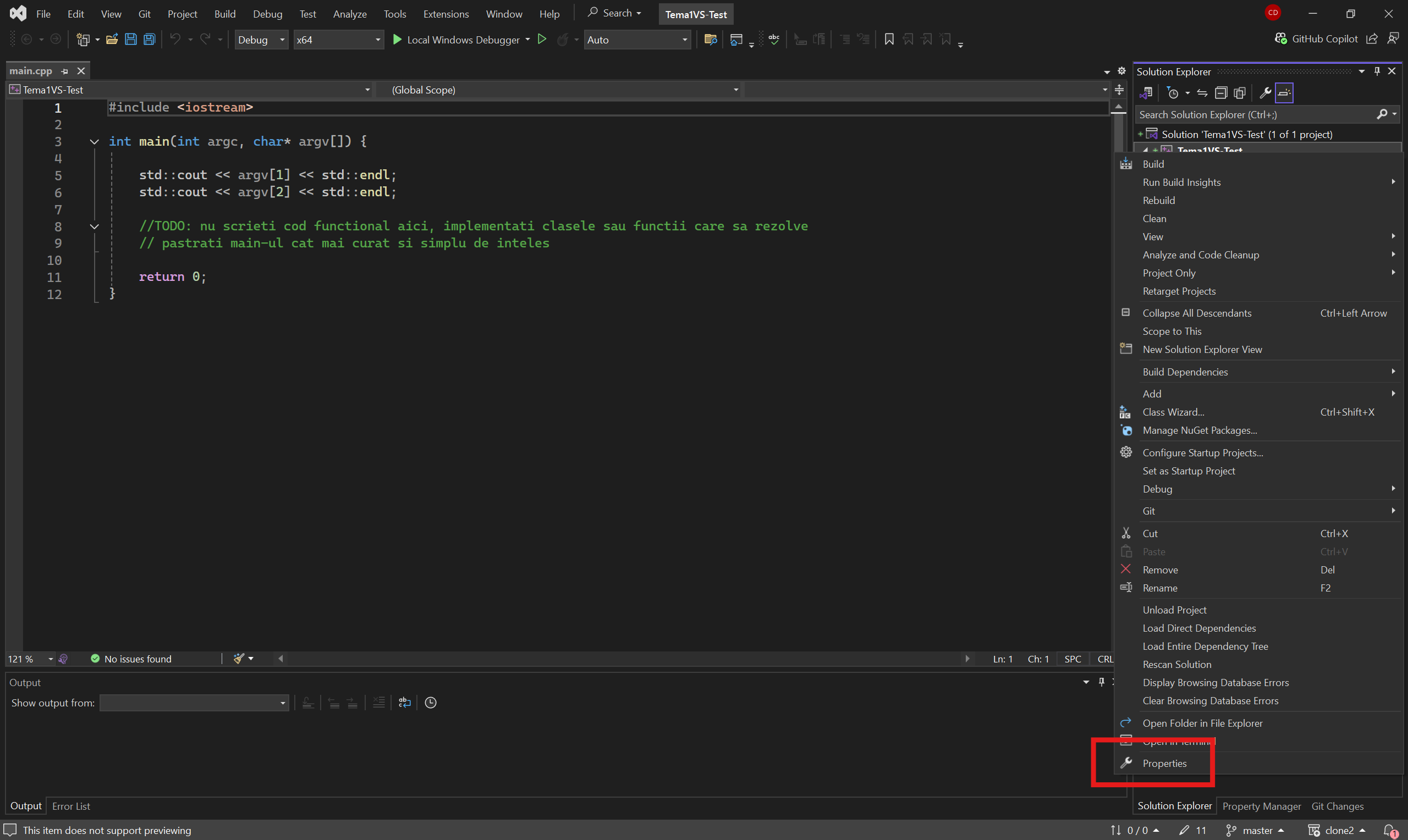The height and width of the screenshot is (840, 1408).
Task: Switch to the Error List tab
Action: click(71, 806)
